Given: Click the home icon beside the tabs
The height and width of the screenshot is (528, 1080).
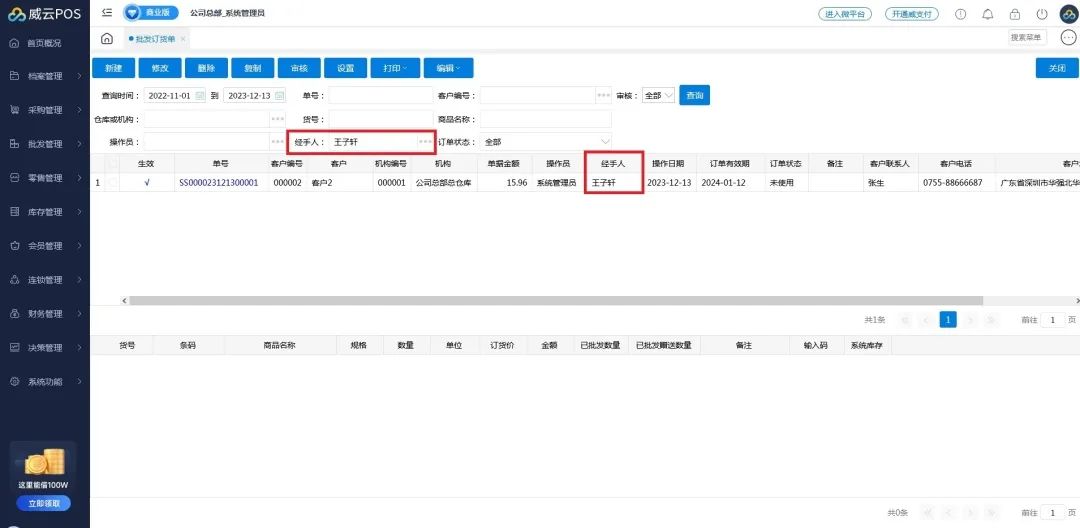Looking at the screenshot, I should 107,38.
